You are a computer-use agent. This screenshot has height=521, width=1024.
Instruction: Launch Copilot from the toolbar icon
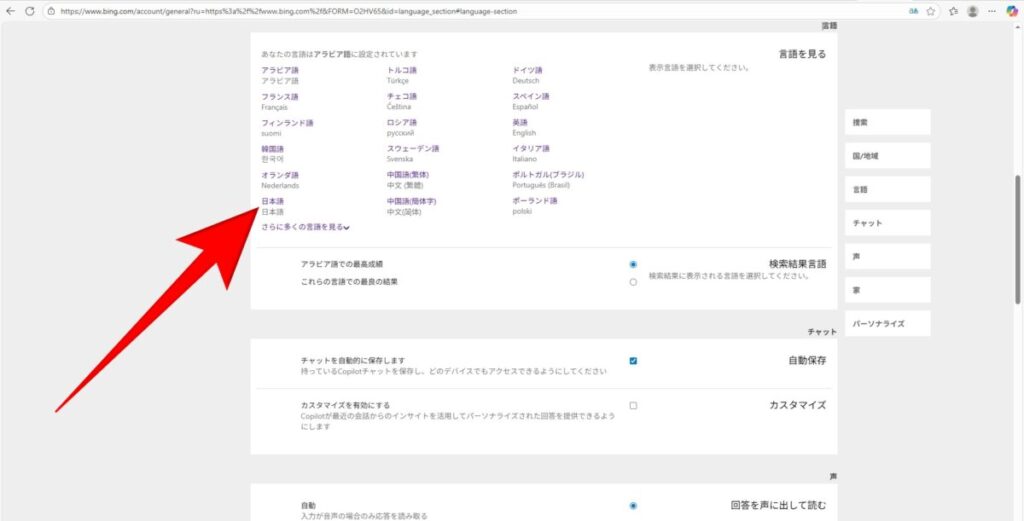pos(1011,11)
